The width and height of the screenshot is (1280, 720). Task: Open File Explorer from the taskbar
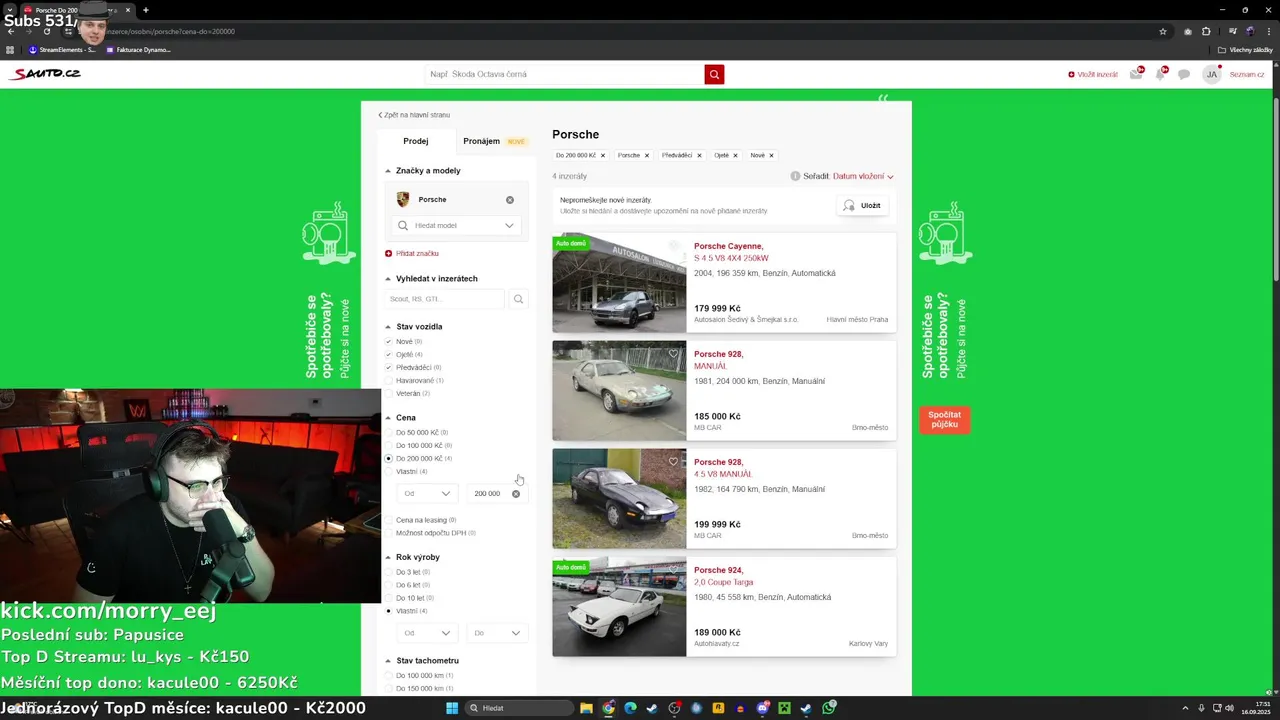pyautogui.click(x=586, y=708)
